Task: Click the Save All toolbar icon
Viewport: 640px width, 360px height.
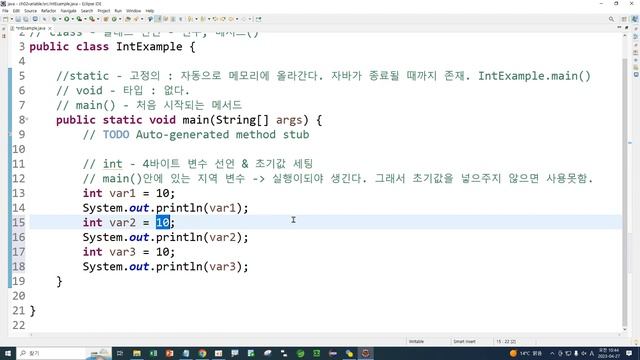Action: pyautogui.click(x=26, y=19)
